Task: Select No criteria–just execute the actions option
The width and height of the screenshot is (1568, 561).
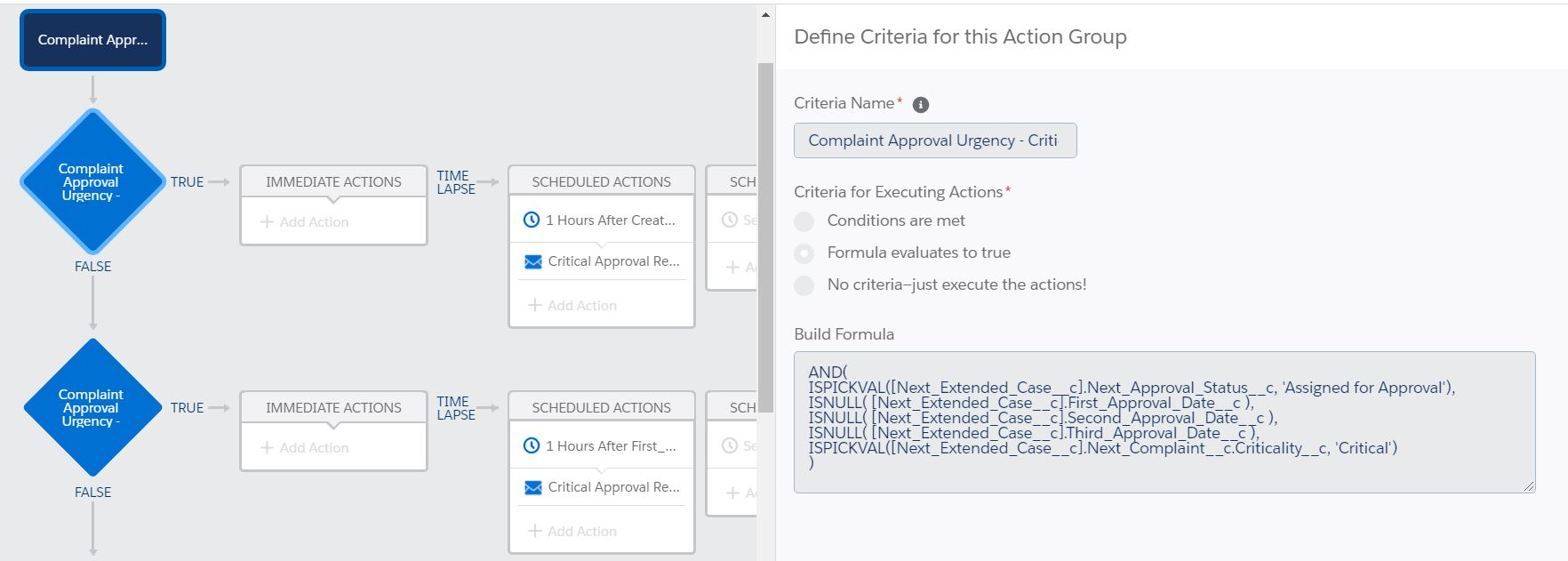Action: tap(804, 285)
